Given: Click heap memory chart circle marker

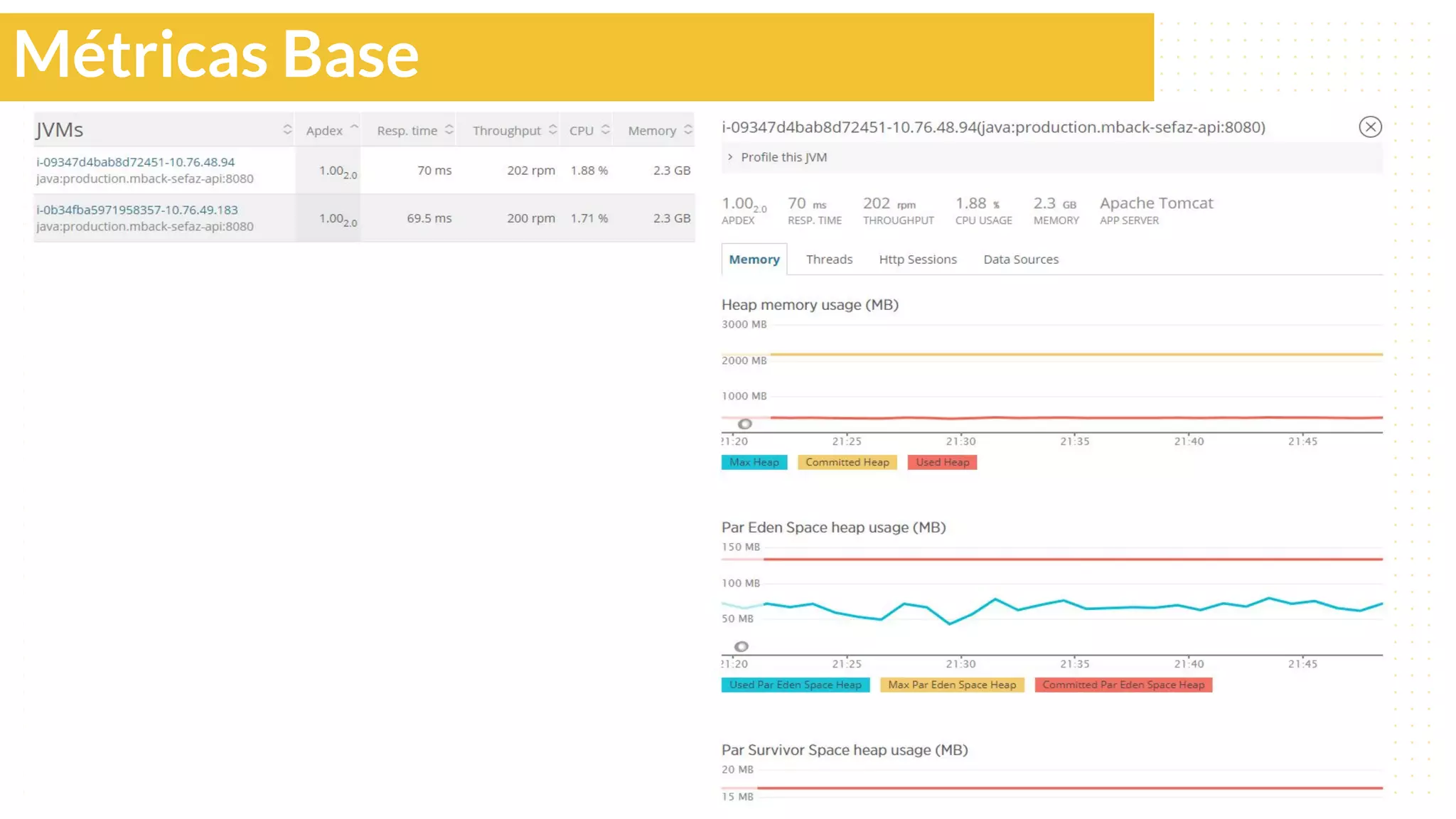Looking at the screenshot, I should (744, 424).
